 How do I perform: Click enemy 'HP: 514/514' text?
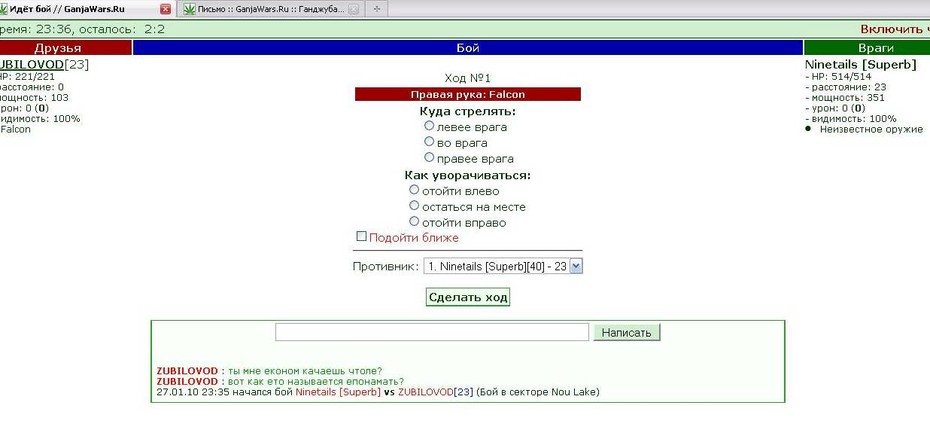(x=842, y=77)
